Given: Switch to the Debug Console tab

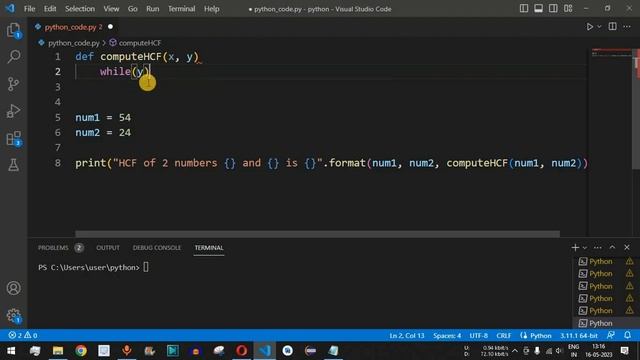Looking at the screenshot, I should click(157, 248).
